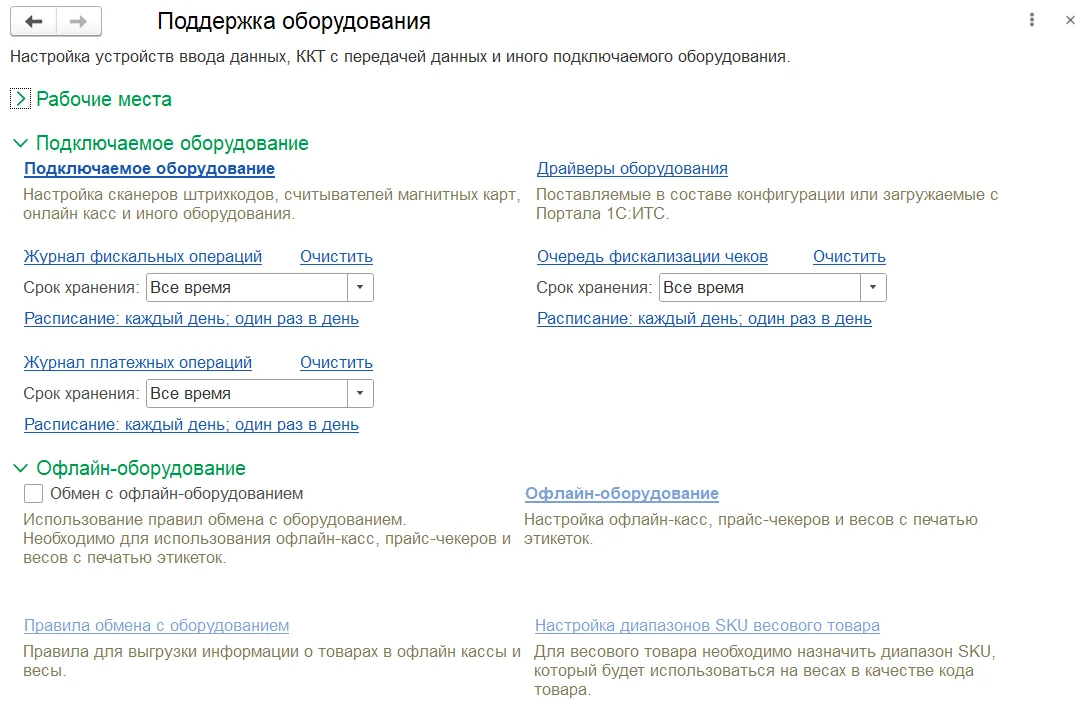Screen dimensions: 1087x717
Task: Open Настройка диапазонов SKU весового товара
Action: pos(707,625)
